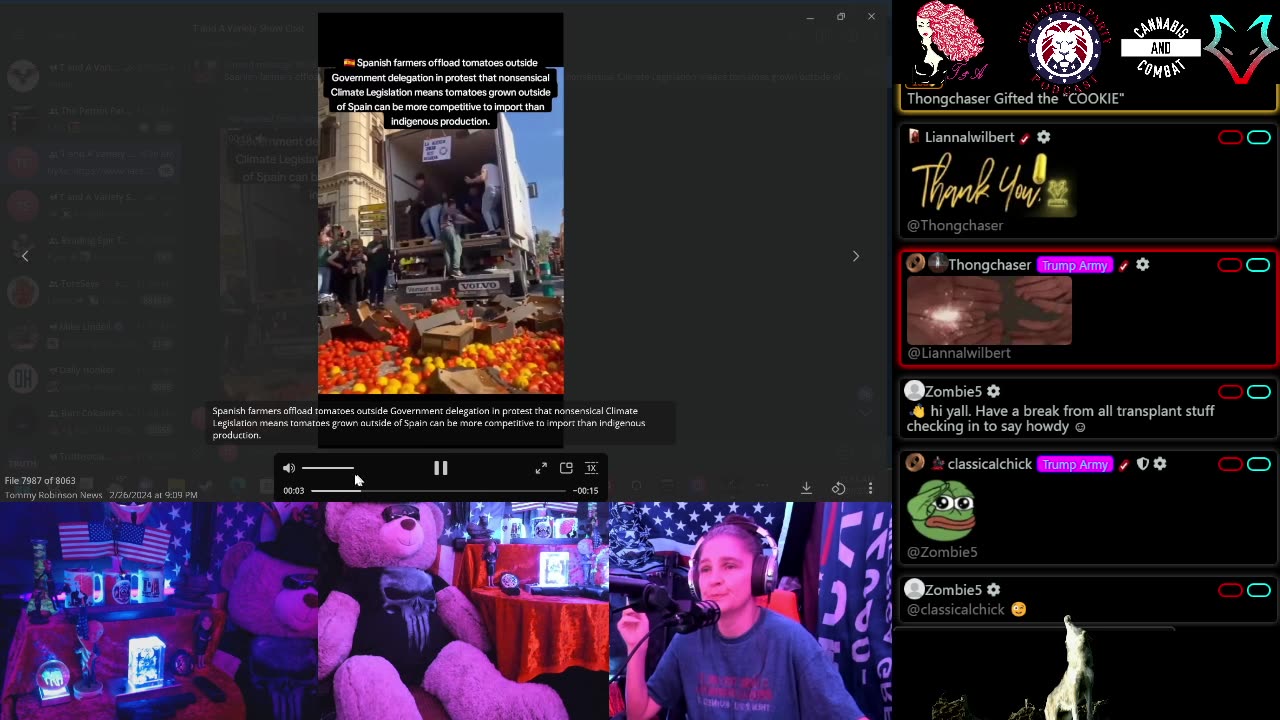Download the current media file
Image resolution: width=1280 pixels, height=720 pixels.
click(x=806, y=488)
